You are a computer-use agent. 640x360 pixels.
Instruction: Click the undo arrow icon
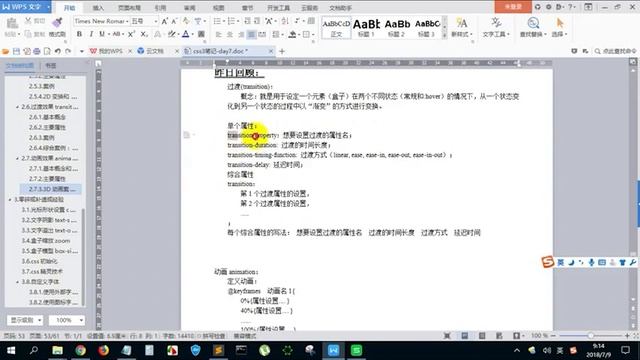58,51
